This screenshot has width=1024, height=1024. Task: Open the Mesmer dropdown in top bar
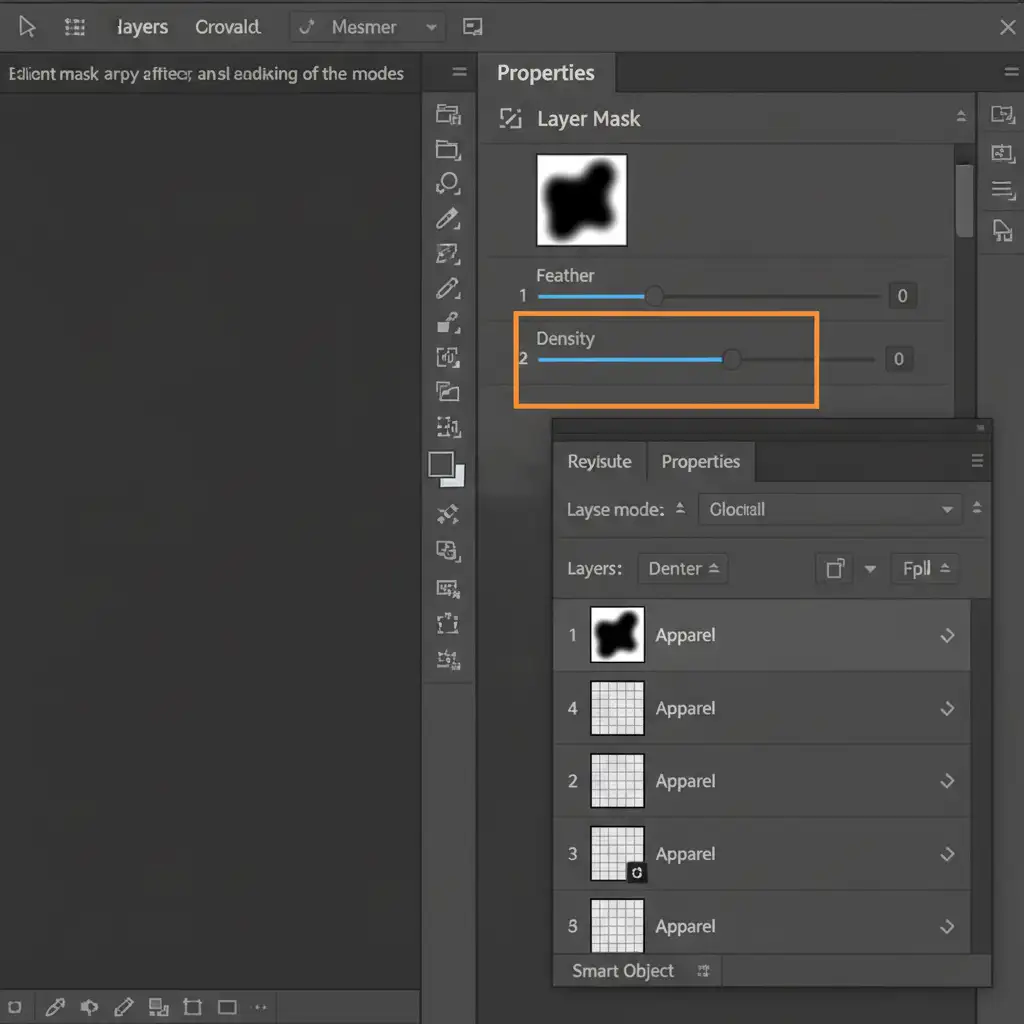click(x=366, y=27)
